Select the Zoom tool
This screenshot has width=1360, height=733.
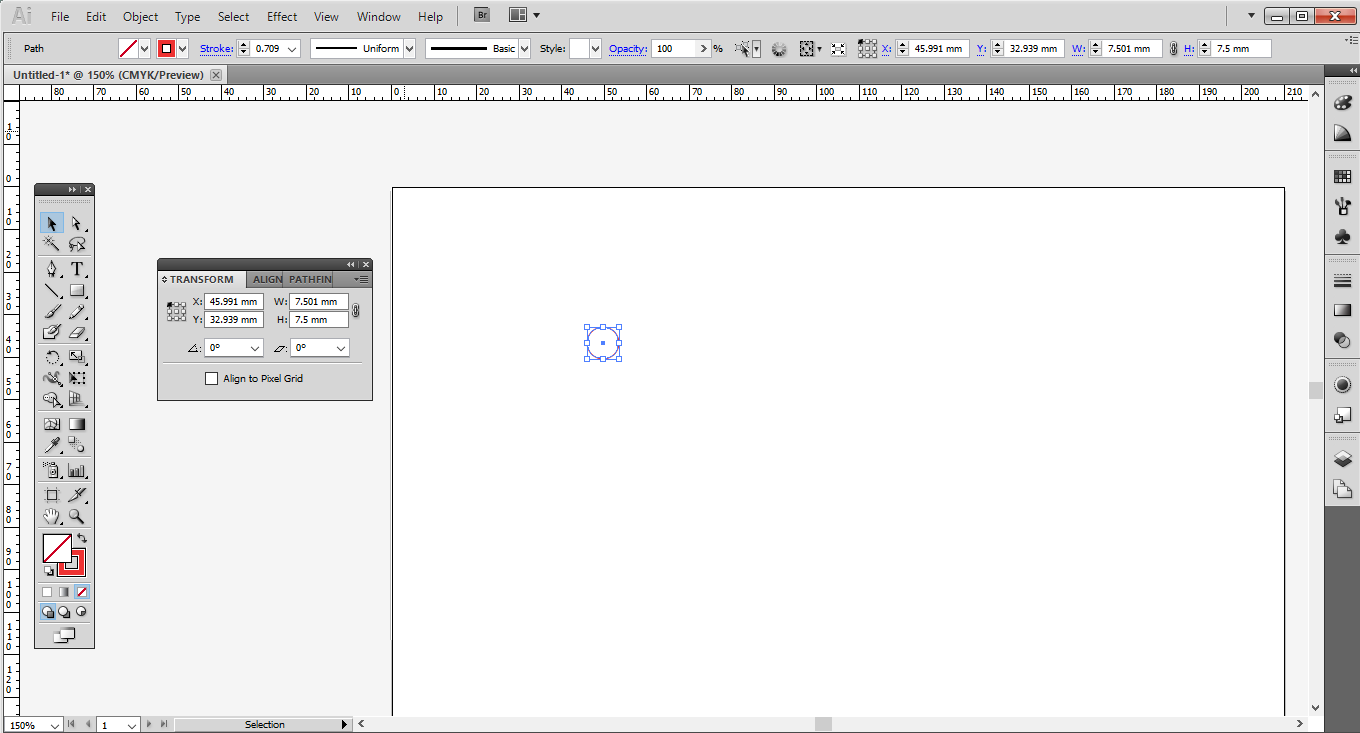(x=79, y=516)
